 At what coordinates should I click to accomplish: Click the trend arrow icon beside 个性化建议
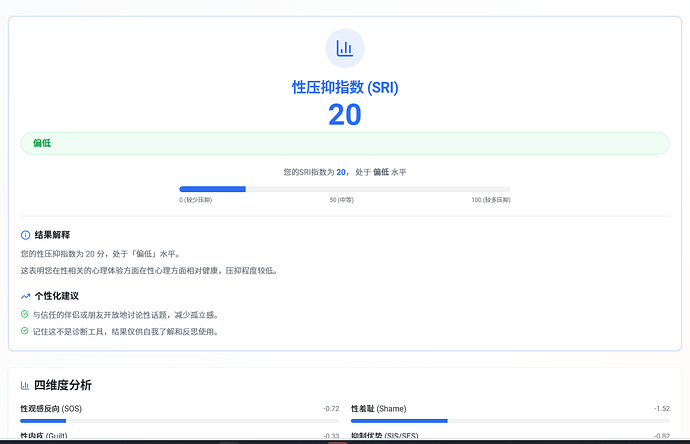point(25,297)
